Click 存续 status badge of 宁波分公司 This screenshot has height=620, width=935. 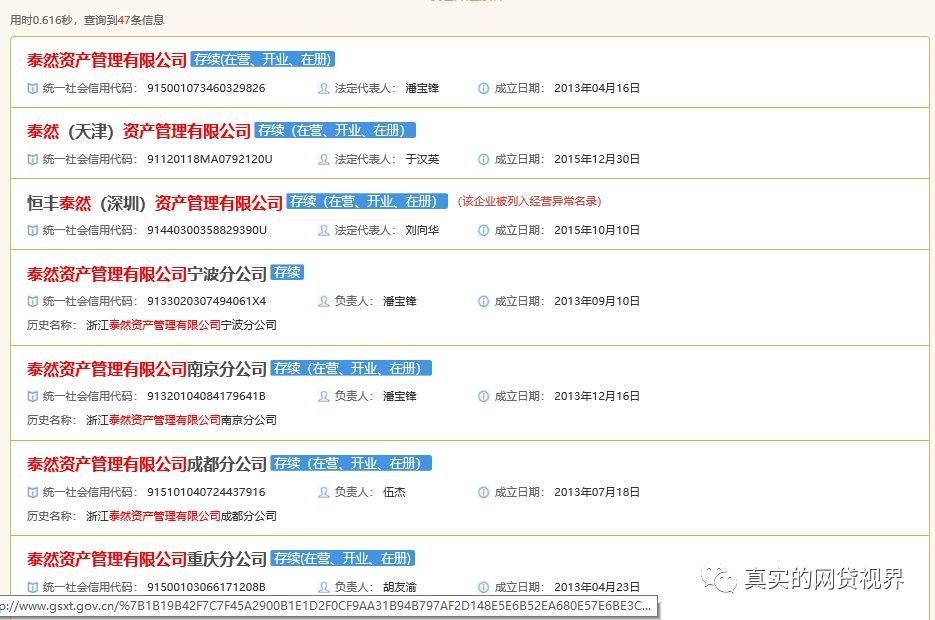(x=288, y=273)
